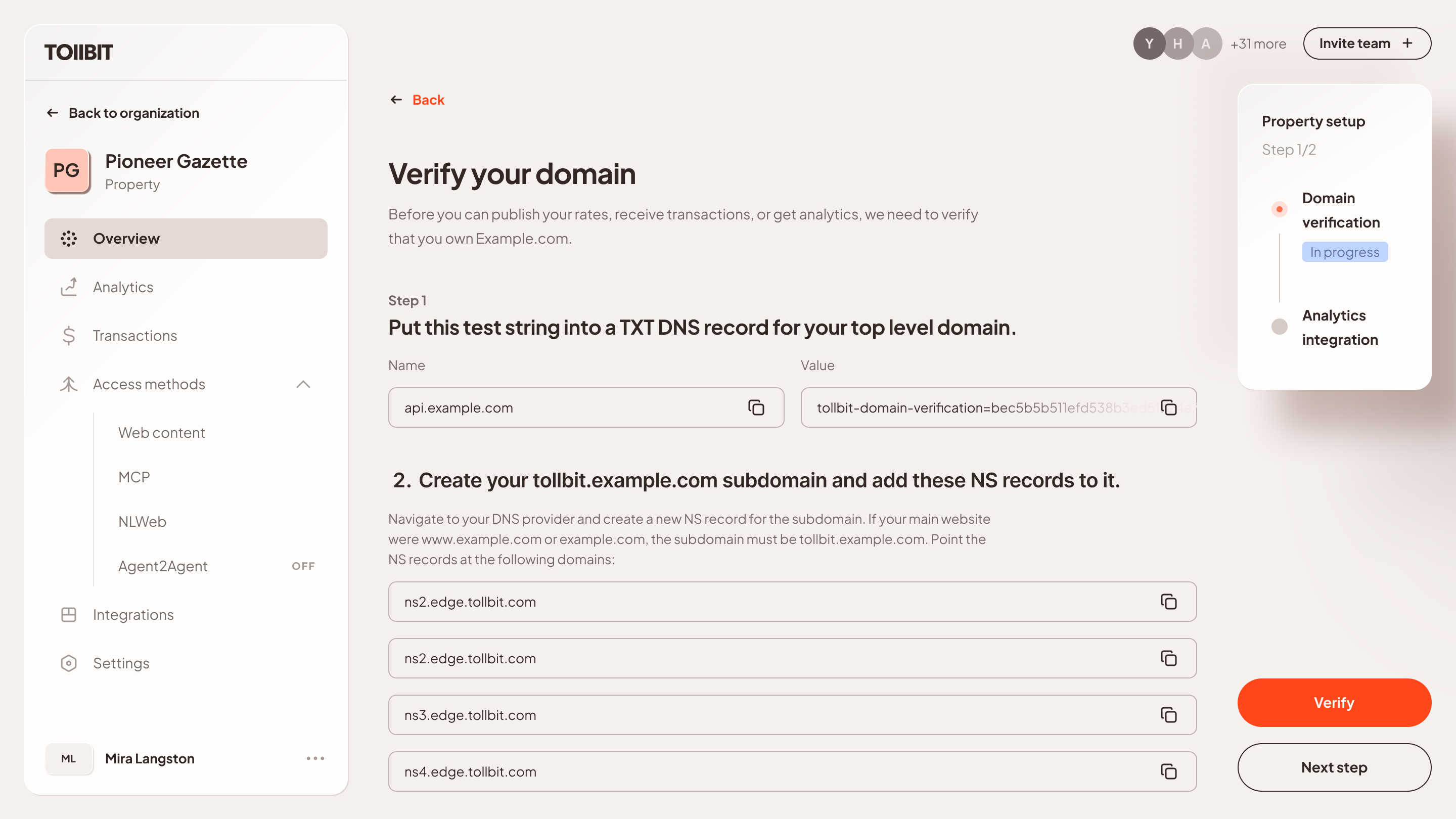Select the Analytics integration step indicator

(1279, 326)
